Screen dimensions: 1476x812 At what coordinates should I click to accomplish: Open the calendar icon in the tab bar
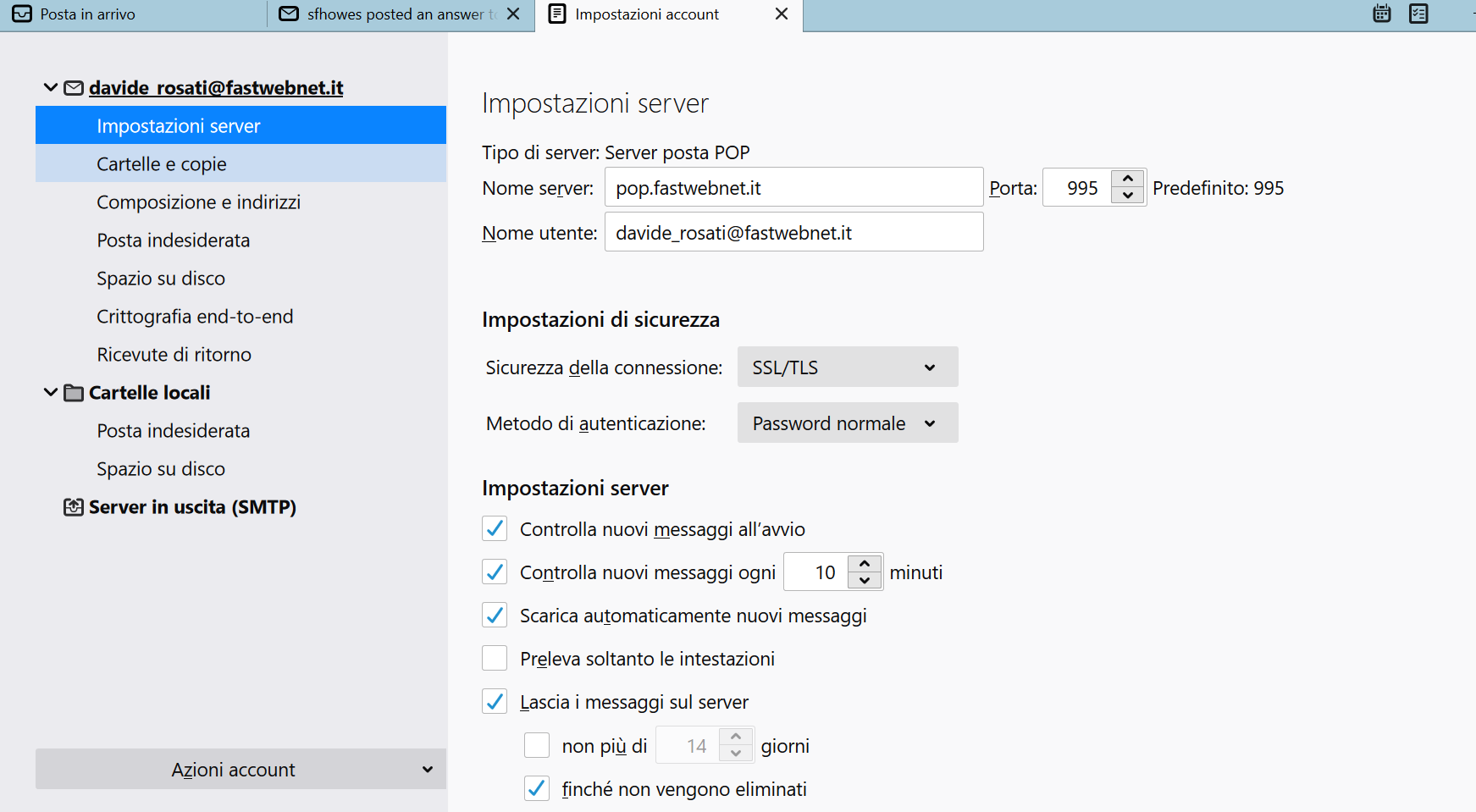point(1382,14)
